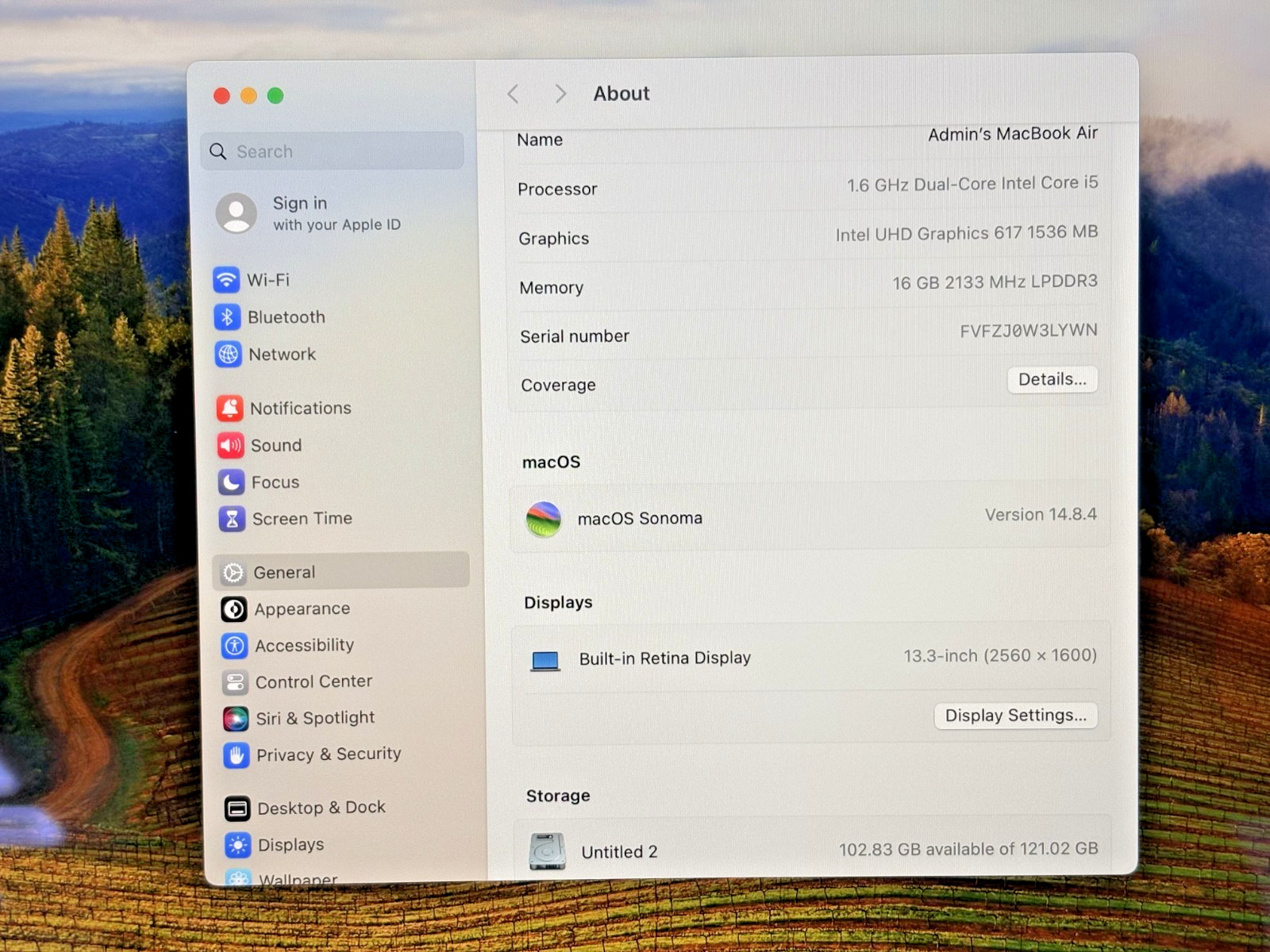Click the Bluetooth icon in sidebar
This screenshot has height=952, width=1270.
click(227, 317)
